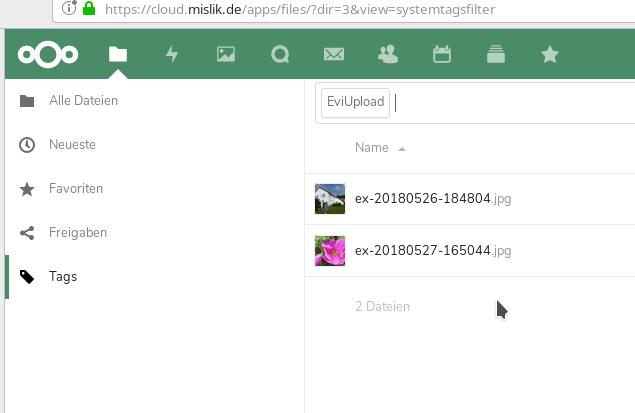Toggle the sort arrow next to Name
Screen dimensions: 635x413
pyautogui.click(x=402, y=149)
